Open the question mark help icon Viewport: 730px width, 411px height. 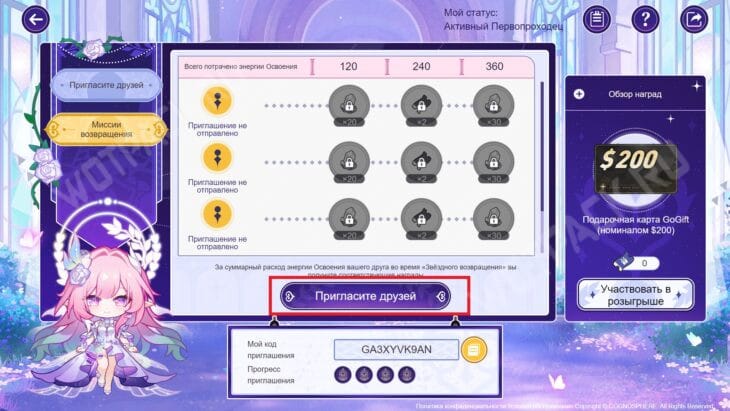645,19
